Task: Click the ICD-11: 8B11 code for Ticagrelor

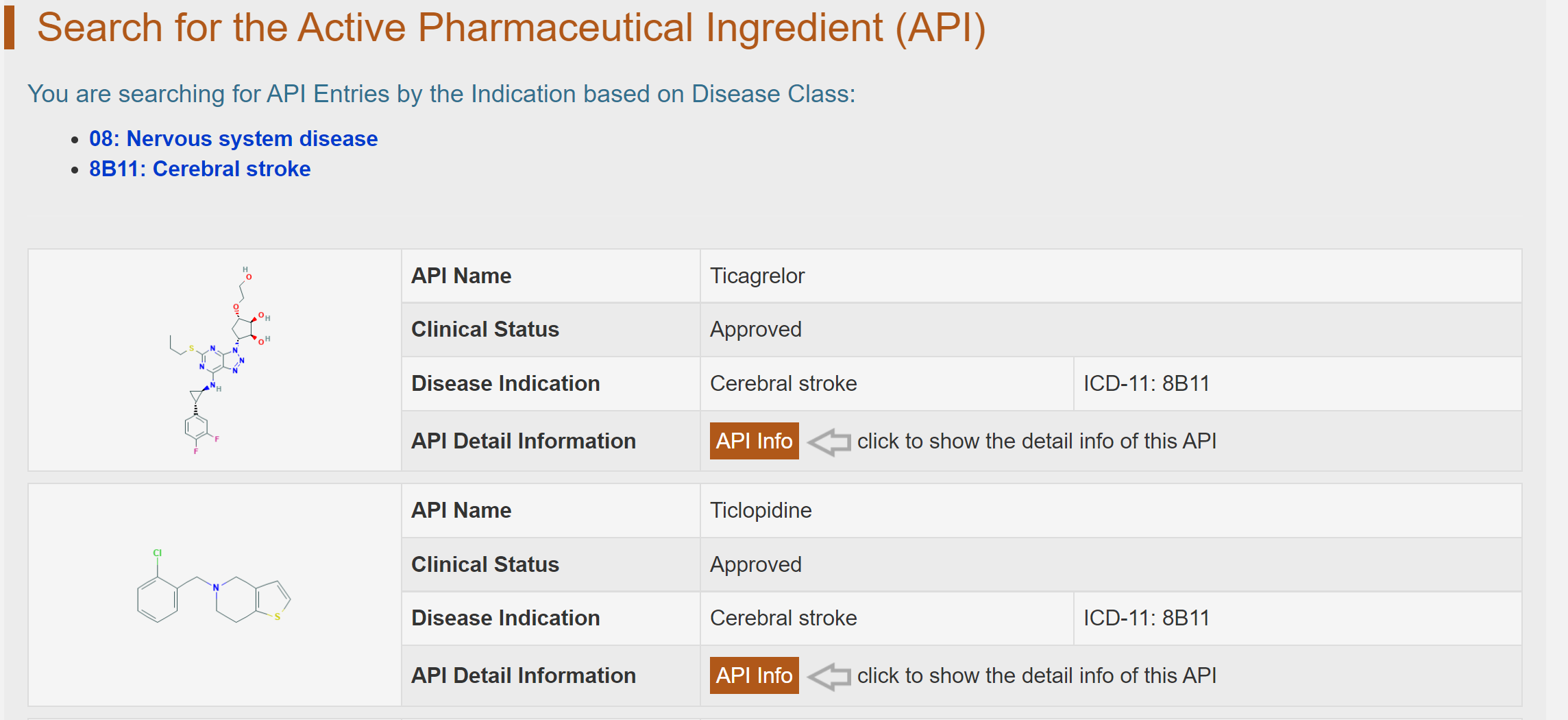Action: (1146, 383)
